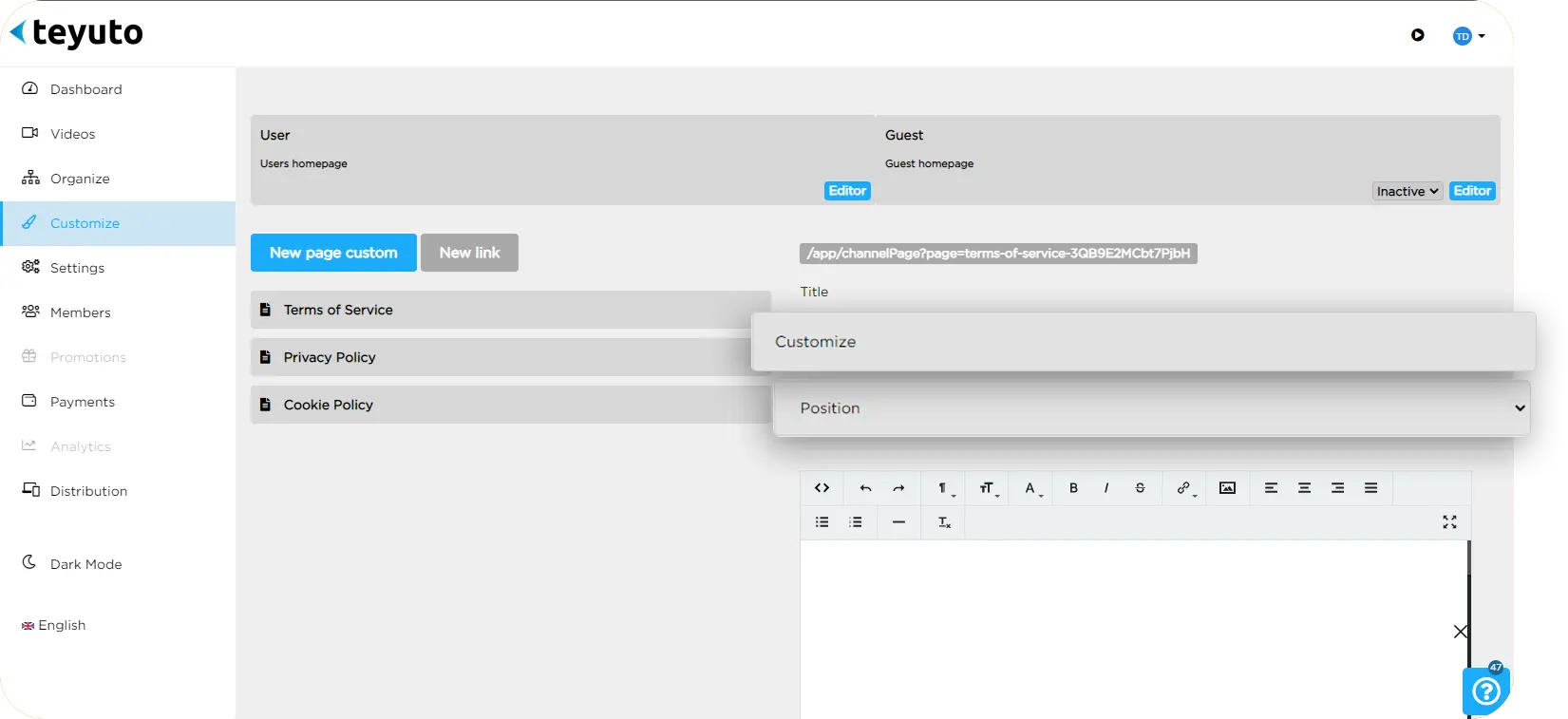This screenshot has height=719, width=1568.
Task: Open Editor for Guest homepage
Action: 1472,191
